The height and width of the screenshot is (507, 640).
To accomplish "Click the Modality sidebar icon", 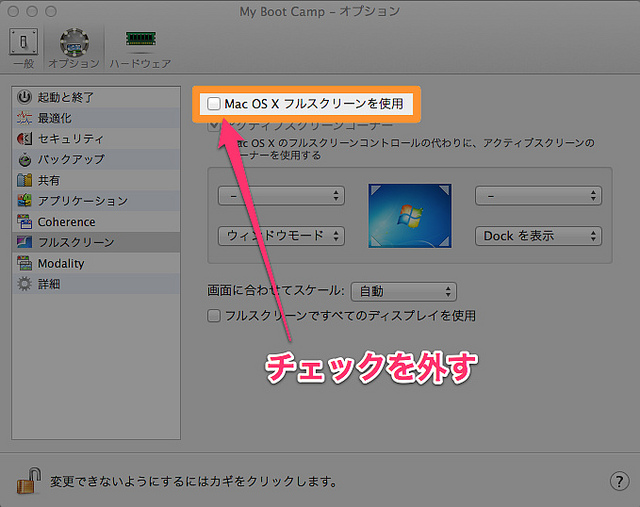I will [x=24, y=263].
